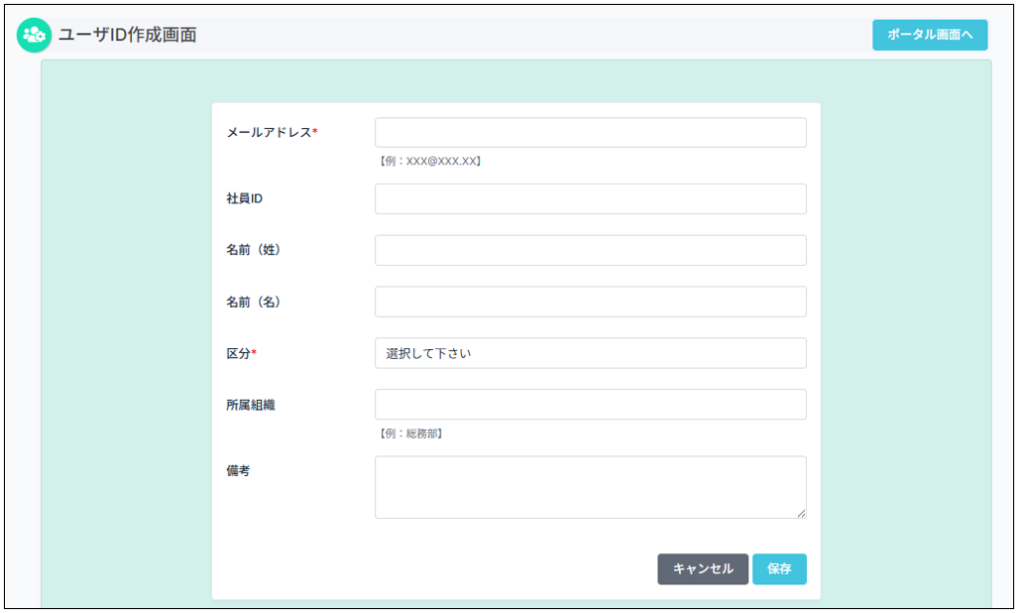
Task: Click the メールアドレス field label
Action: [x=271, y=133]
